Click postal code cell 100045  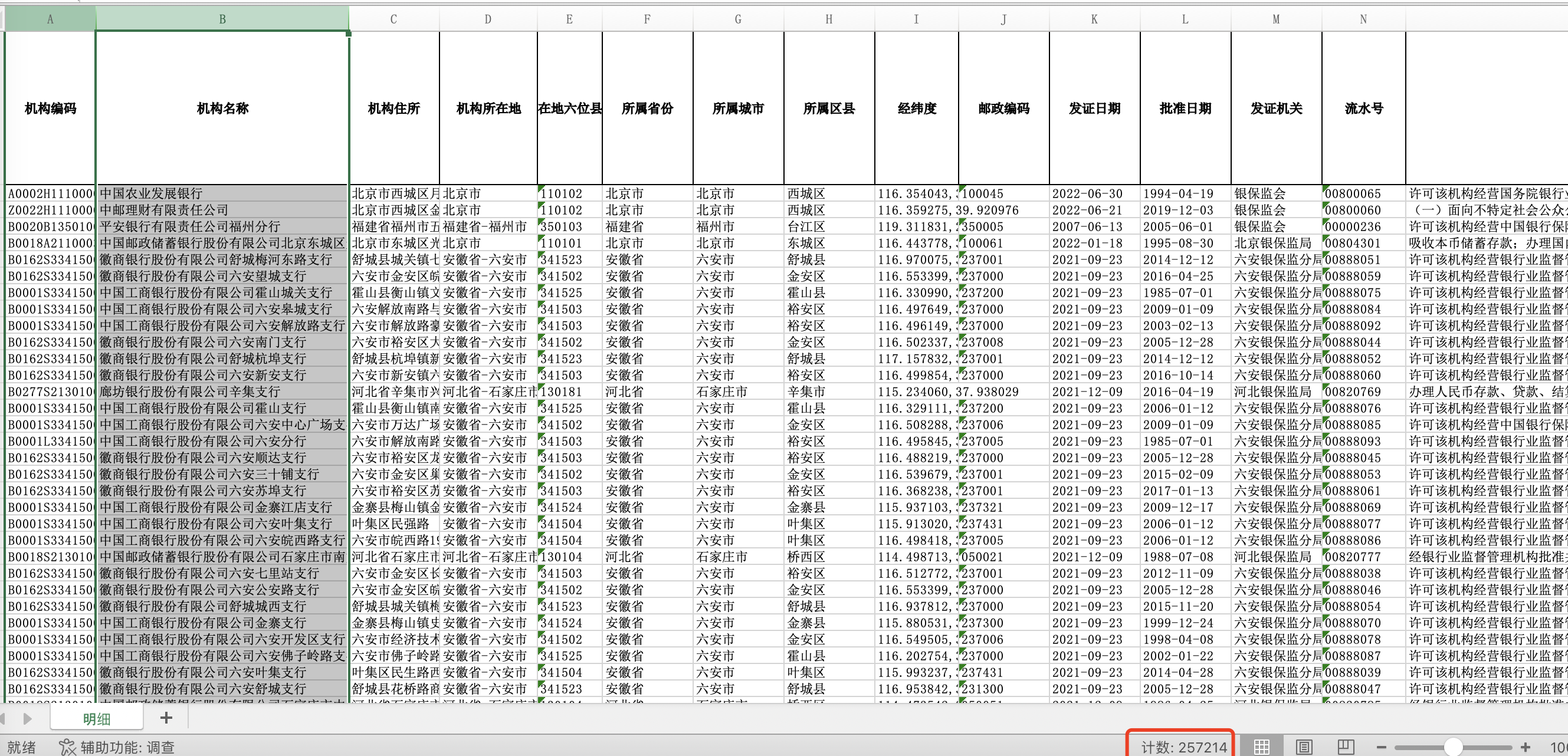click(1003, 193)
